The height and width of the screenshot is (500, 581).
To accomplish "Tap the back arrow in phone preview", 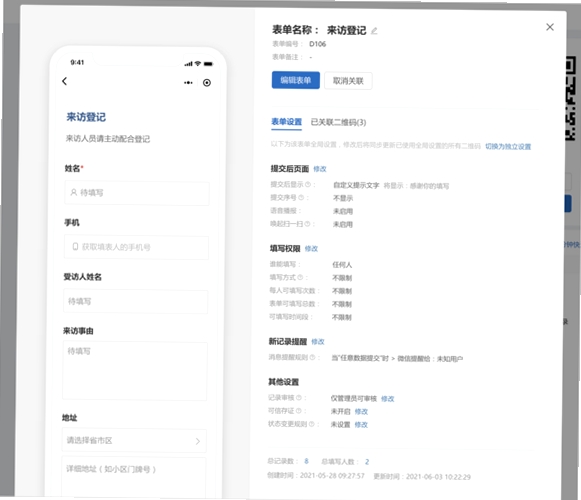I will coord(64,81).
